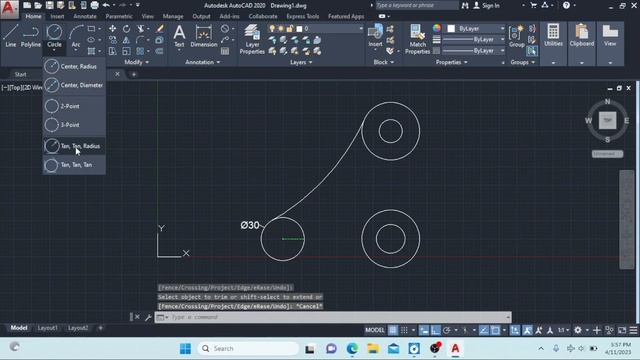The height and width of the screenshot is (360, 640).
Task: Click the Erase tool icon
Action: (160, 29)
